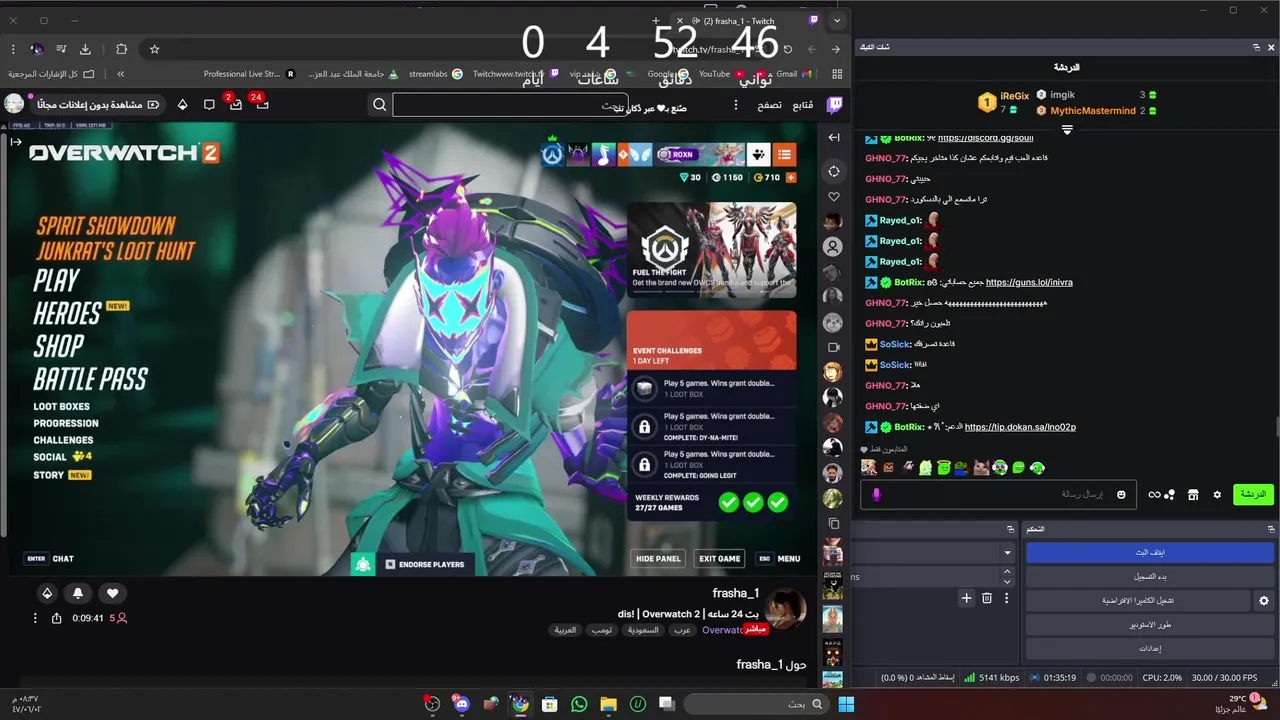Screen dimensions: 1280x720
Task: Click the Twitch logo home icon
Action: click(834, 104)
